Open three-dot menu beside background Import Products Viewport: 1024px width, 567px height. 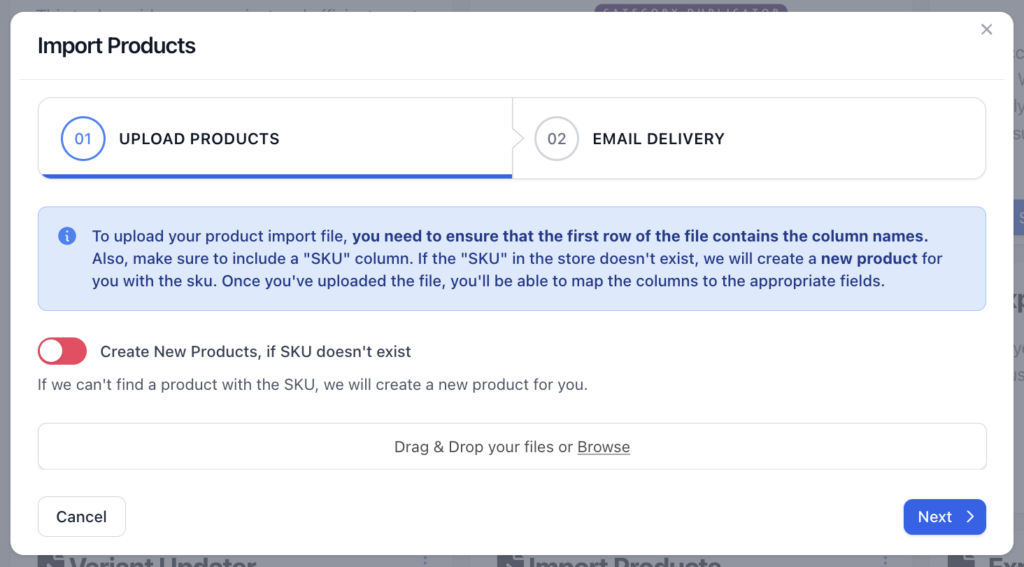click(x=886, y=560)
